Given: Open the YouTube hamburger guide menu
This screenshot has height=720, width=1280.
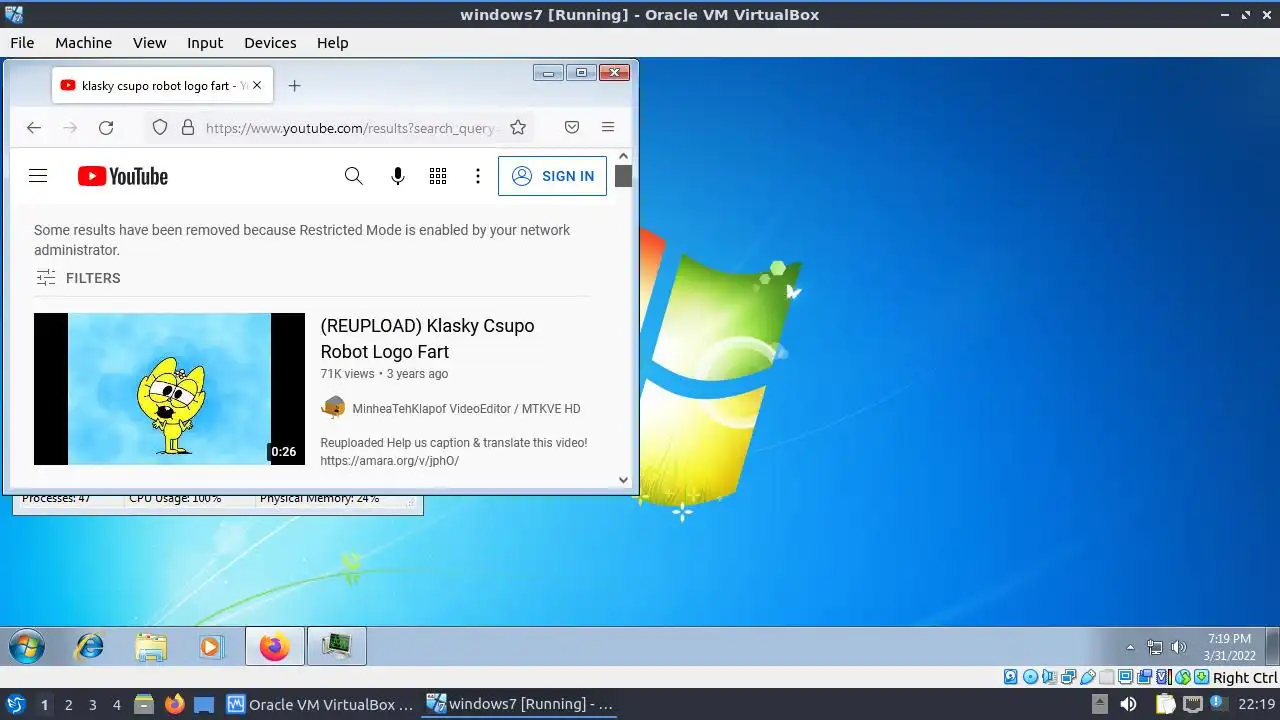Looking at the screenshot, I should (x=38, y=176).
